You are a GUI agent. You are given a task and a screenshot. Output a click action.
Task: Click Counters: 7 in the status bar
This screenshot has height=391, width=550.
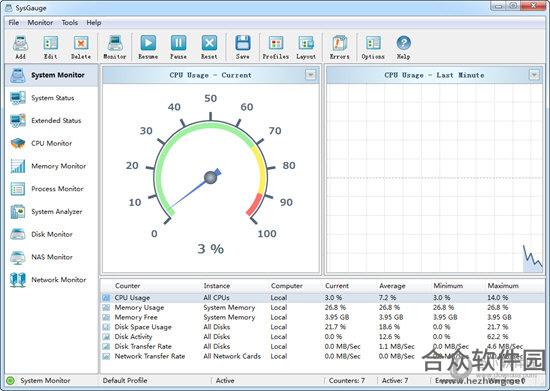coord(347,380)
